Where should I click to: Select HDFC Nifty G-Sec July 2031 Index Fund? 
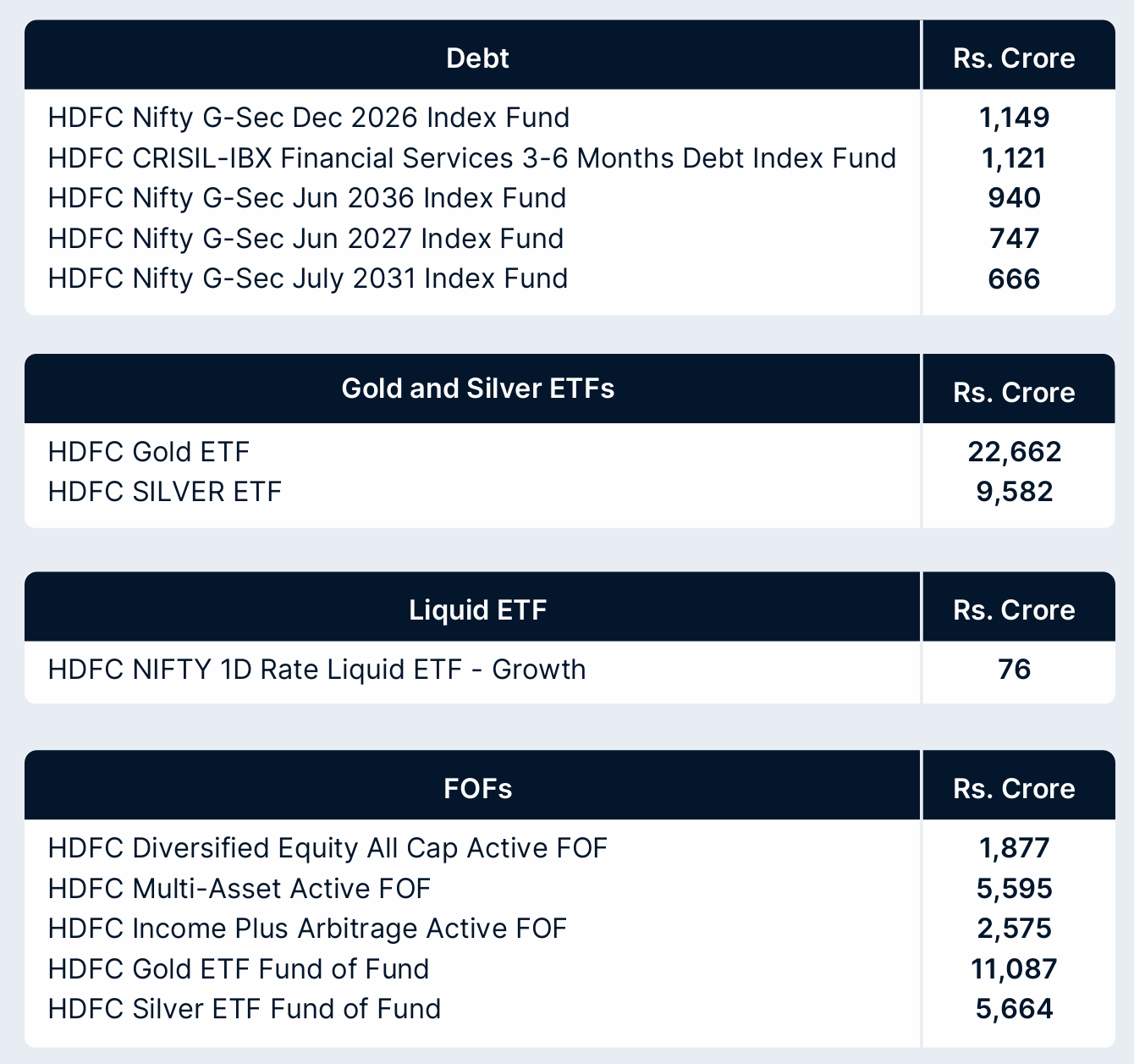[307, 278]
